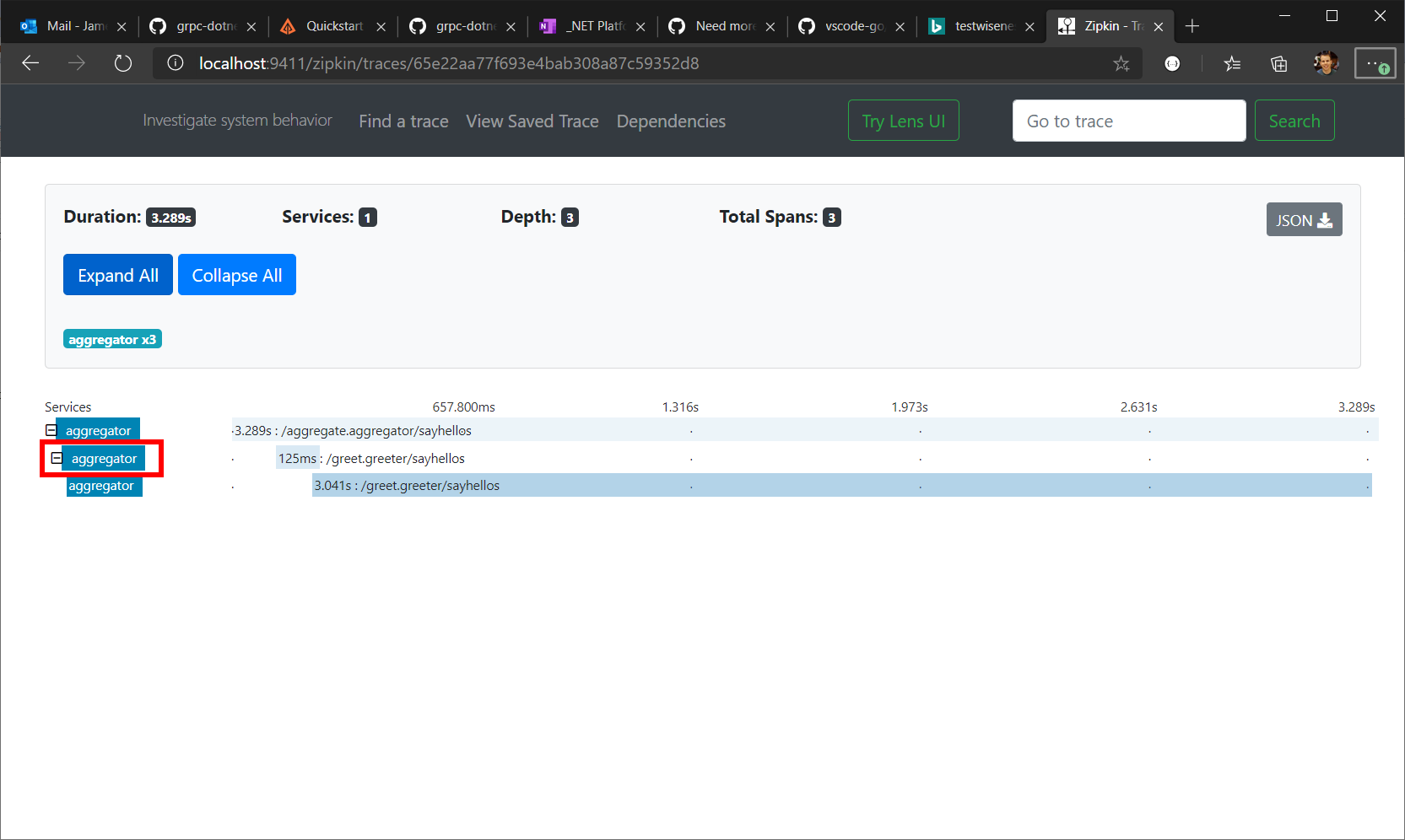Image resolution: width=1405 pixels, height=840 pixels.
Task: Click the Try Lens UI button
Action: (x=903, y=120)
